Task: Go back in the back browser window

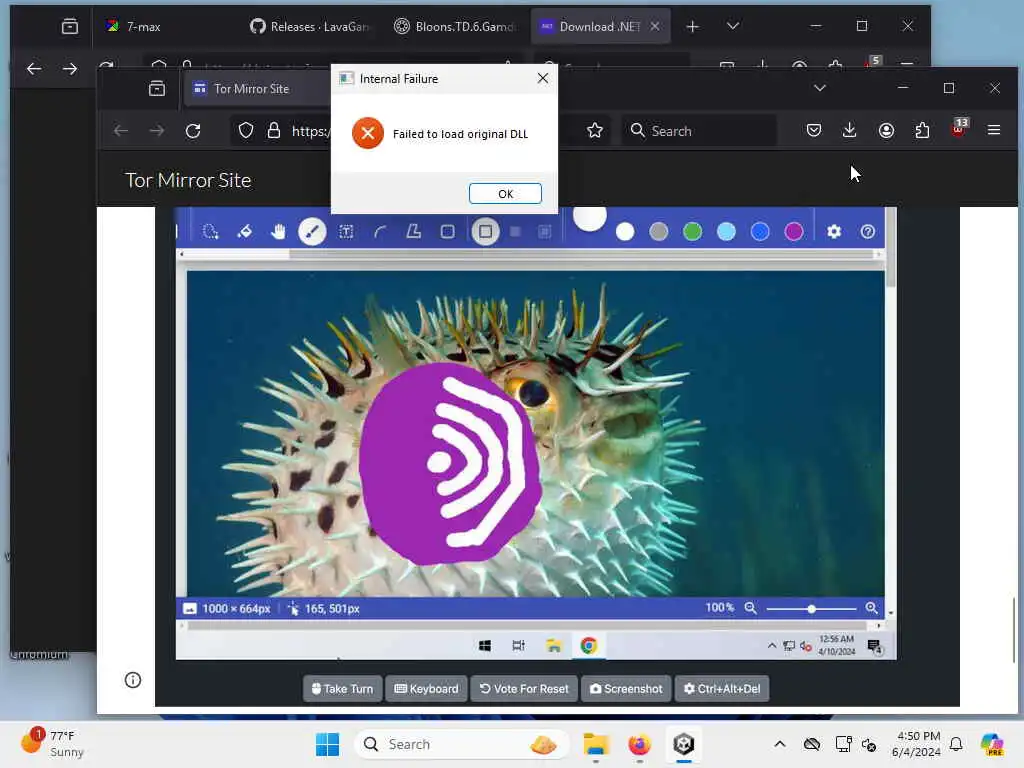Action: [34, 69]
